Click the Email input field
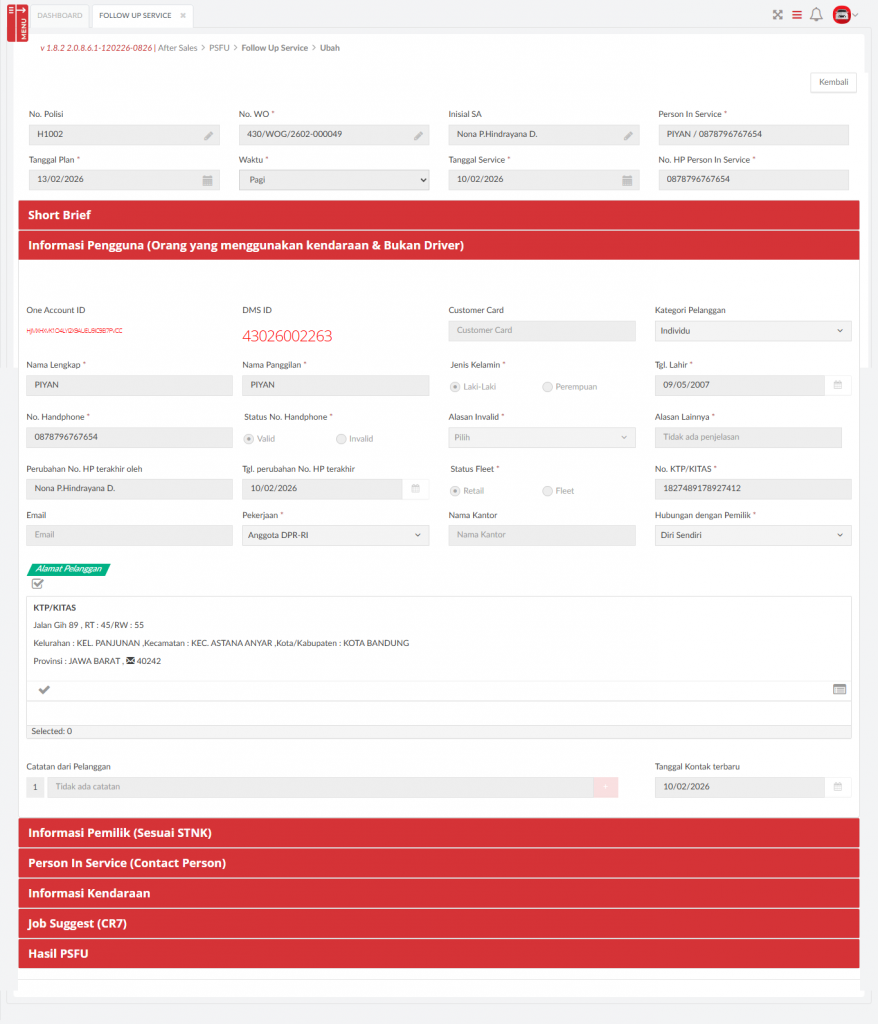This screenshot has height=1024, width=878. click(x=129, y=535)
